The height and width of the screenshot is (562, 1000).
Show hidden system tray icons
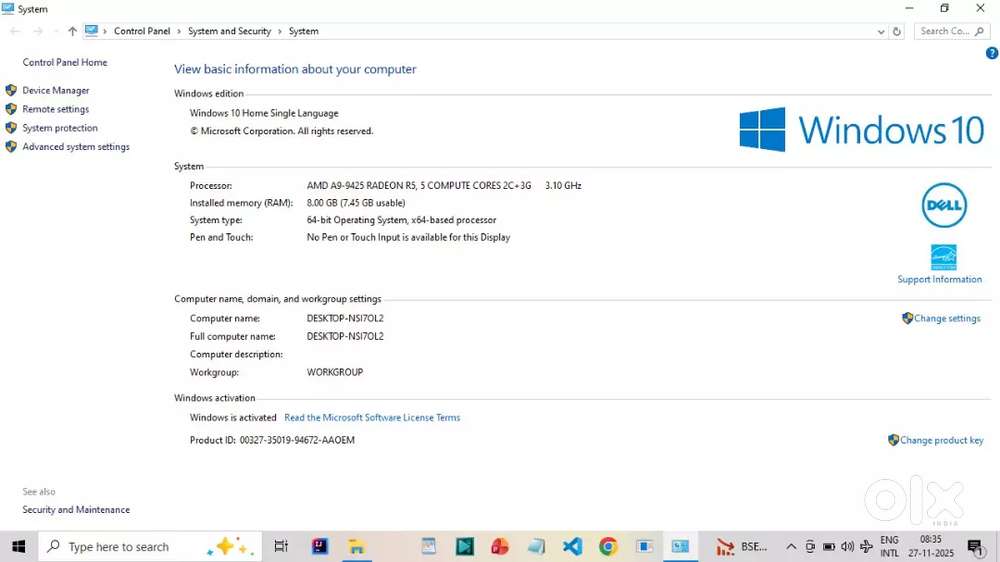coord(791,547)
